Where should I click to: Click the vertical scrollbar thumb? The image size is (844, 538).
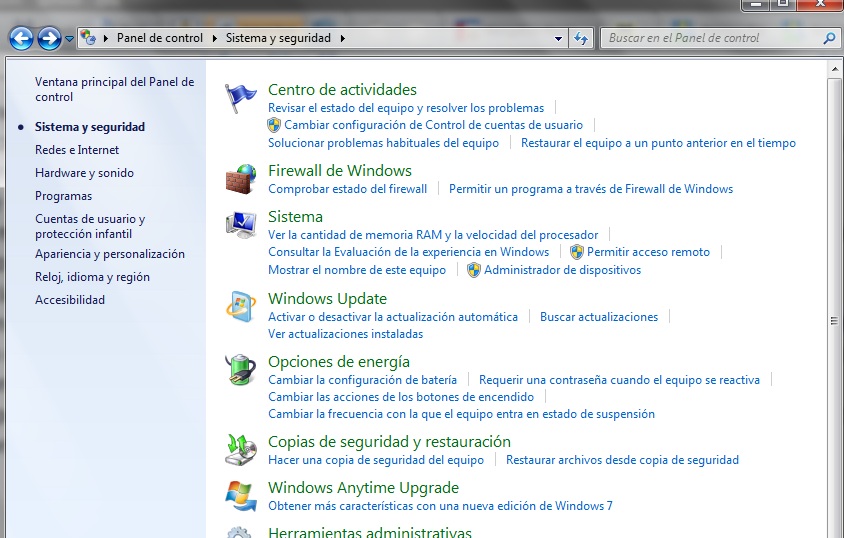834,321
